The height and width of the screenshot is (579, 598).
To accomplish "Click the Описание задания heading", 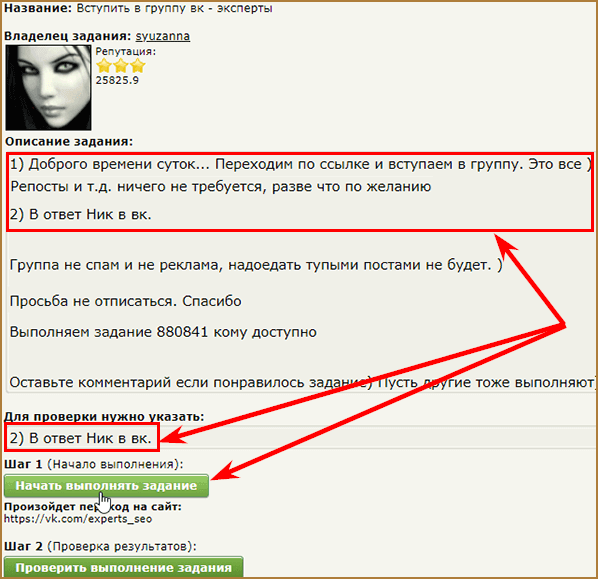I will point(69,142).
